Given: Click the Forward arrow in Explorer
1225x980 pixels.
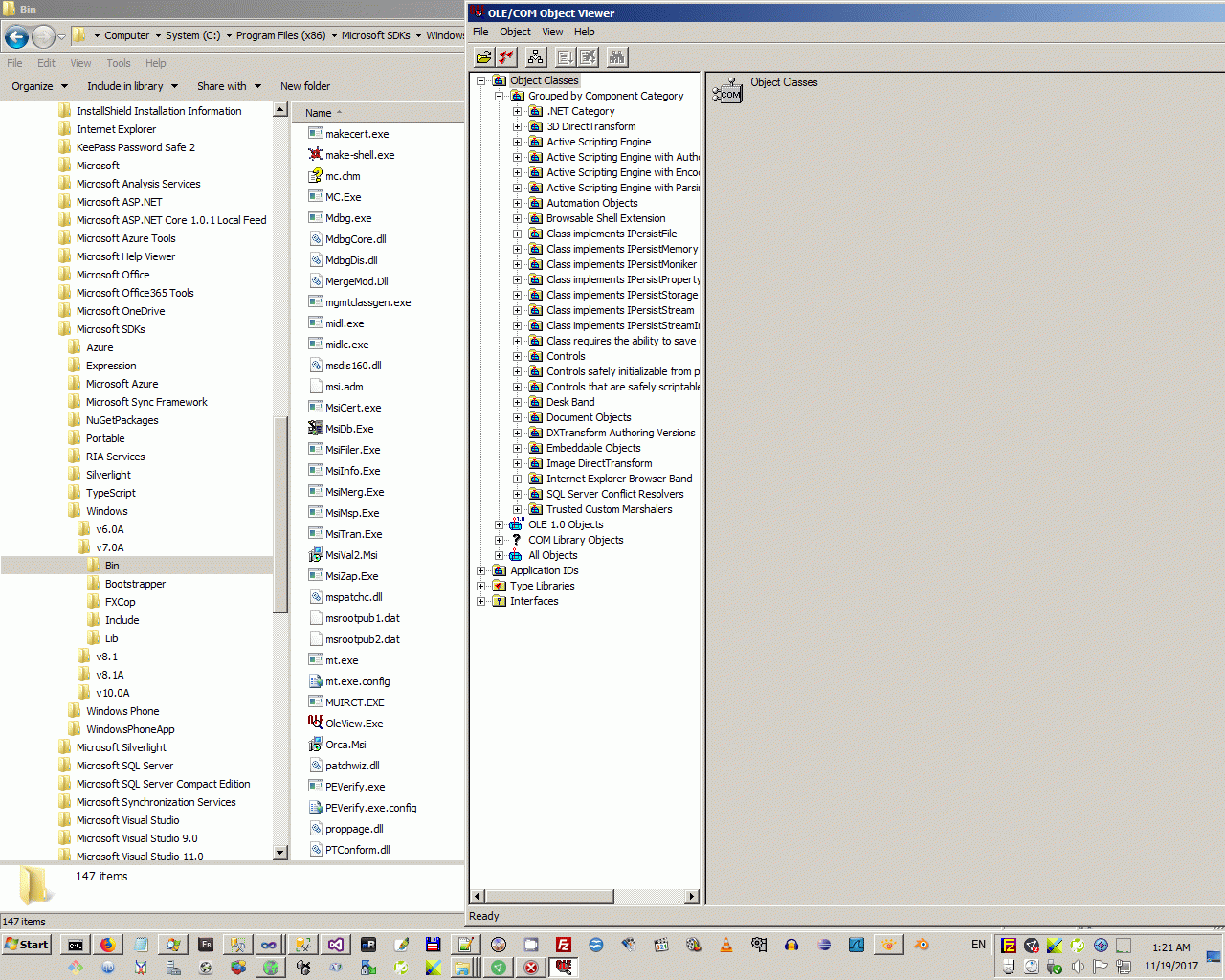Looking at the screenshot, I should [43, 36].
